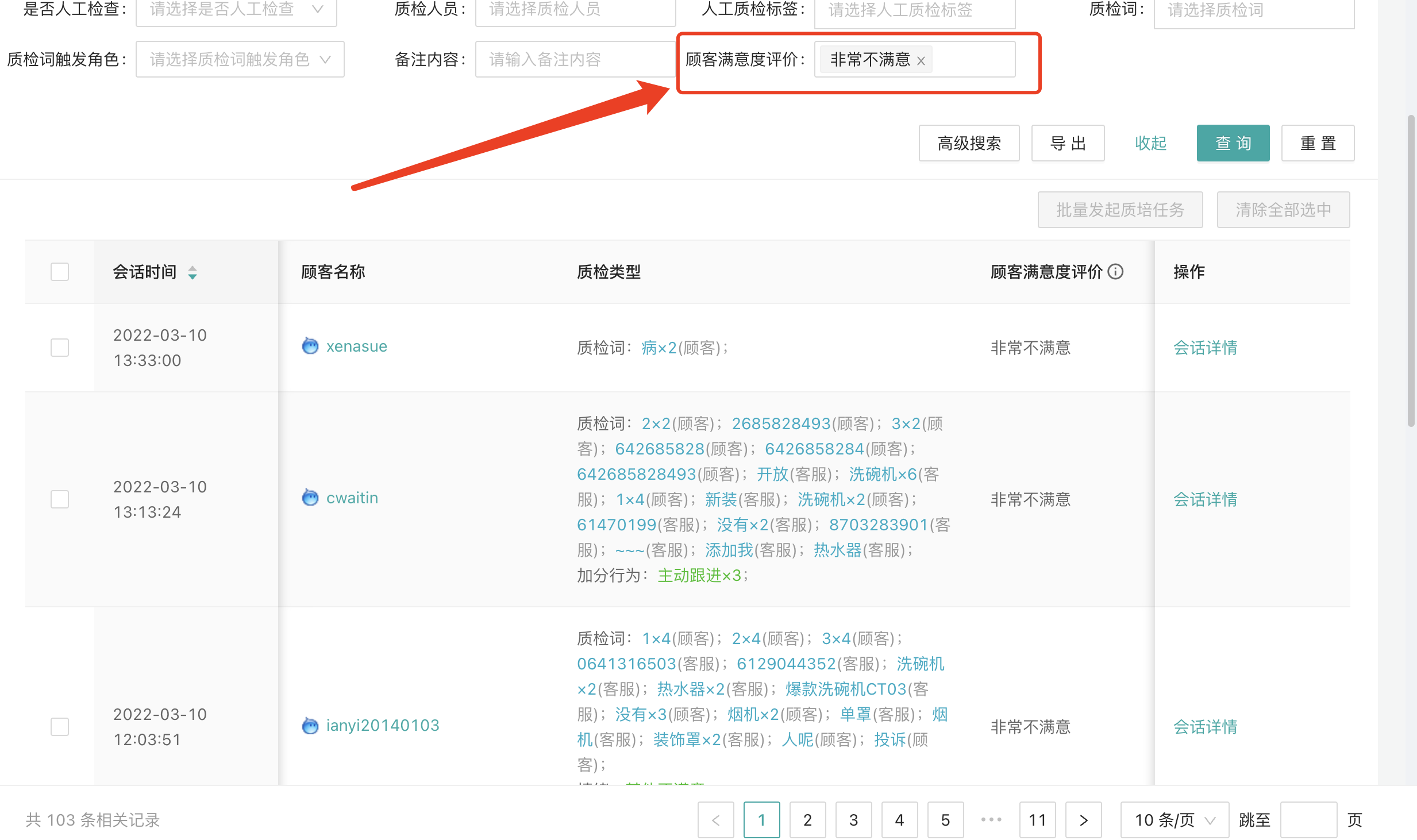
Task: Open 是否人工检查 dropdown
Action: pos(236,10)
